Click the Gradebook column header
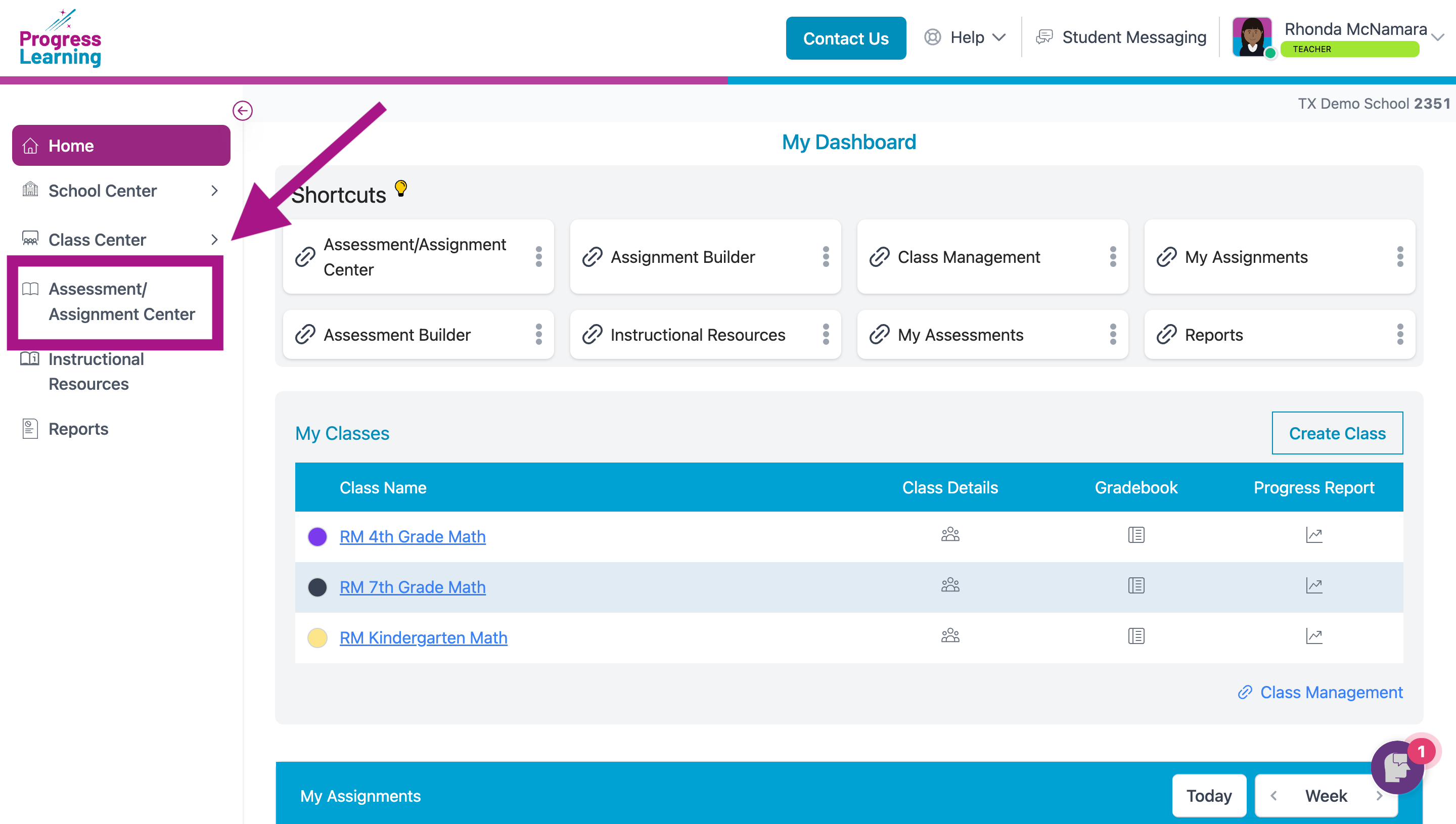This screenshot has height=824, width=1456. [1135, 487]
